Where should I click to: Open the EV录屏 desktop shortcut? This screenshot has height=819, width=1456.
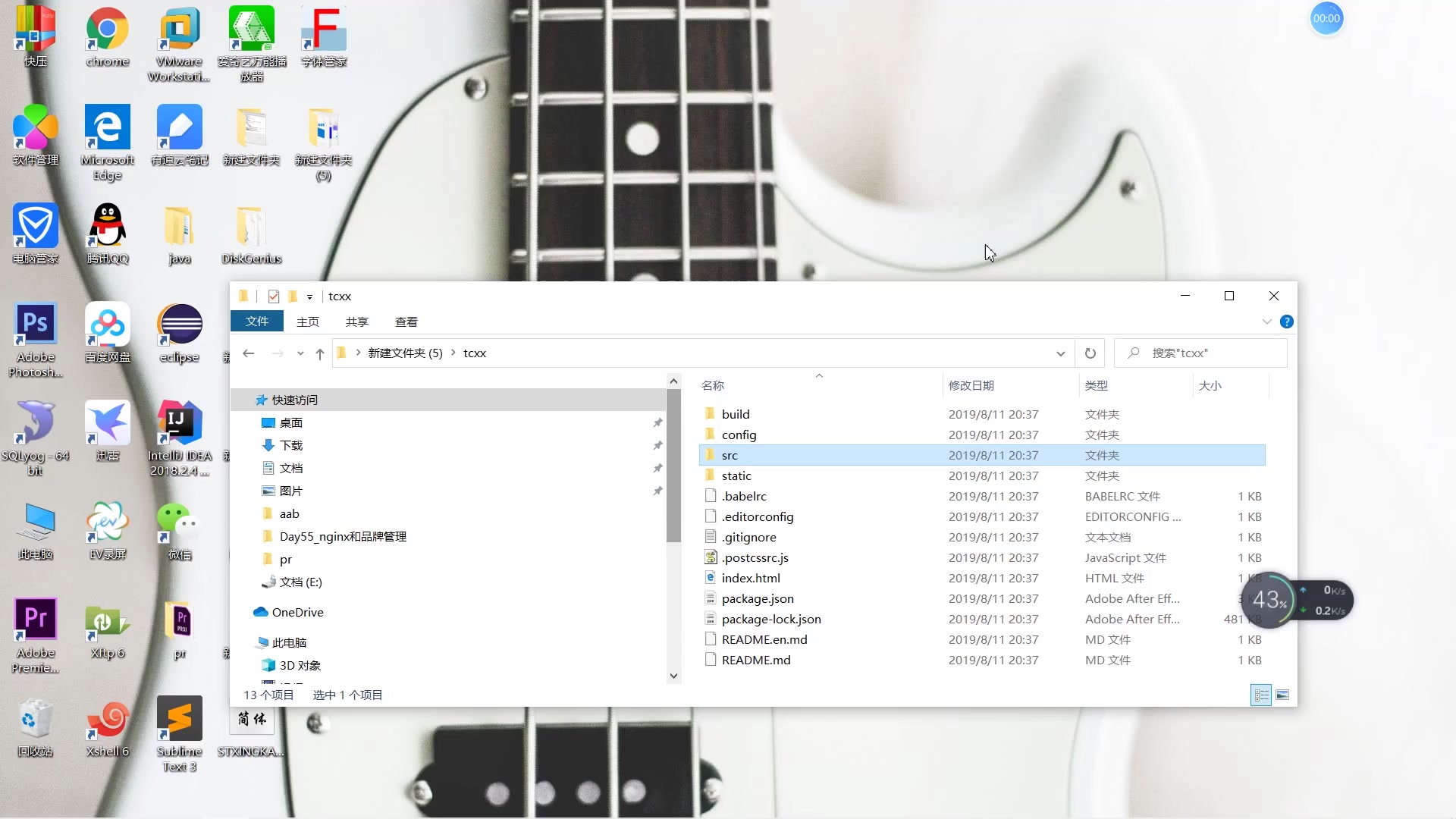click(108, 529)
